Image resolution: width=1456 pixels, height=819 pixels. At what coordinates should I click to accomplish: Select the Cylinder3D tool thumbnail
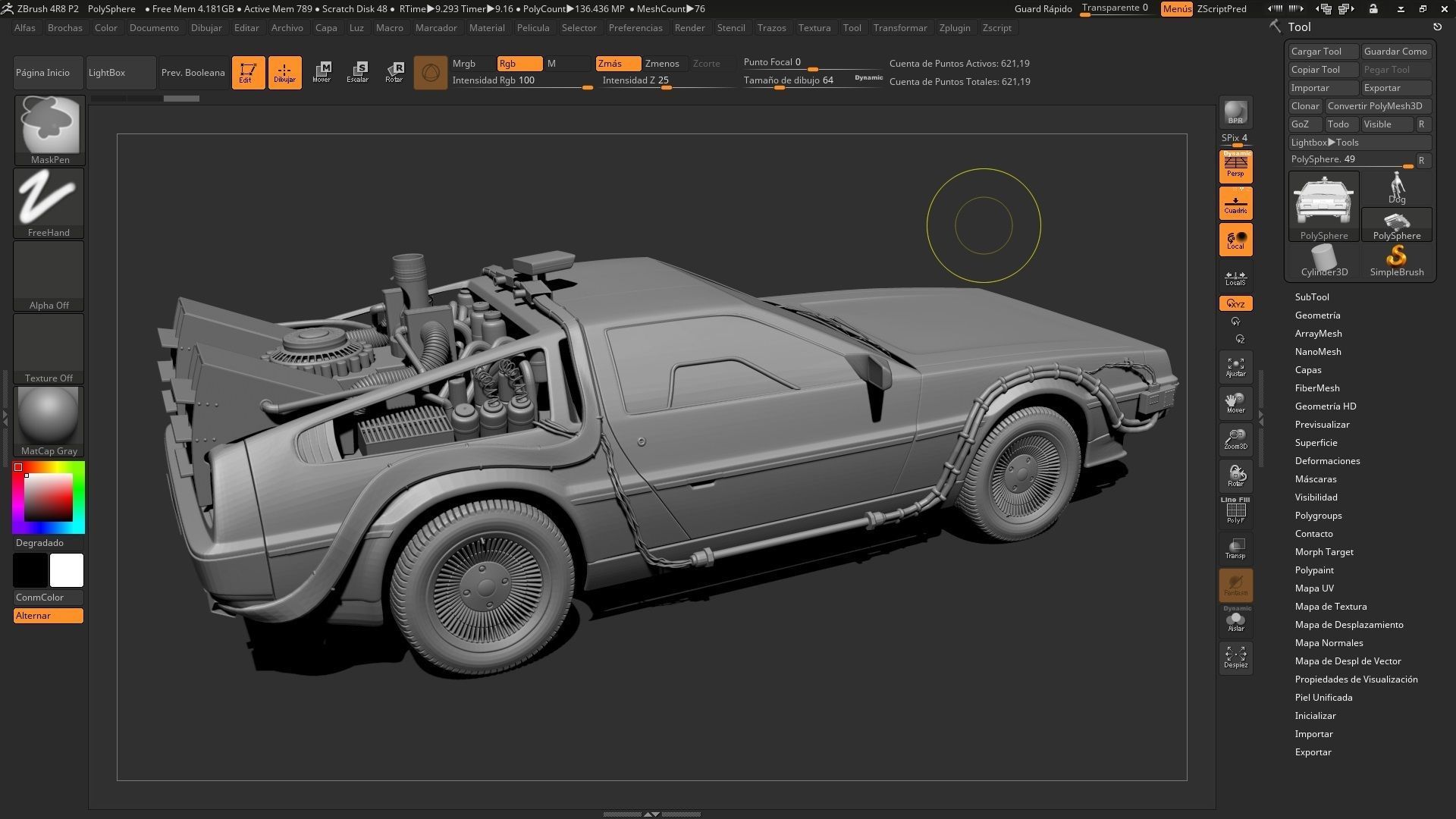(x=1324, y=261)
